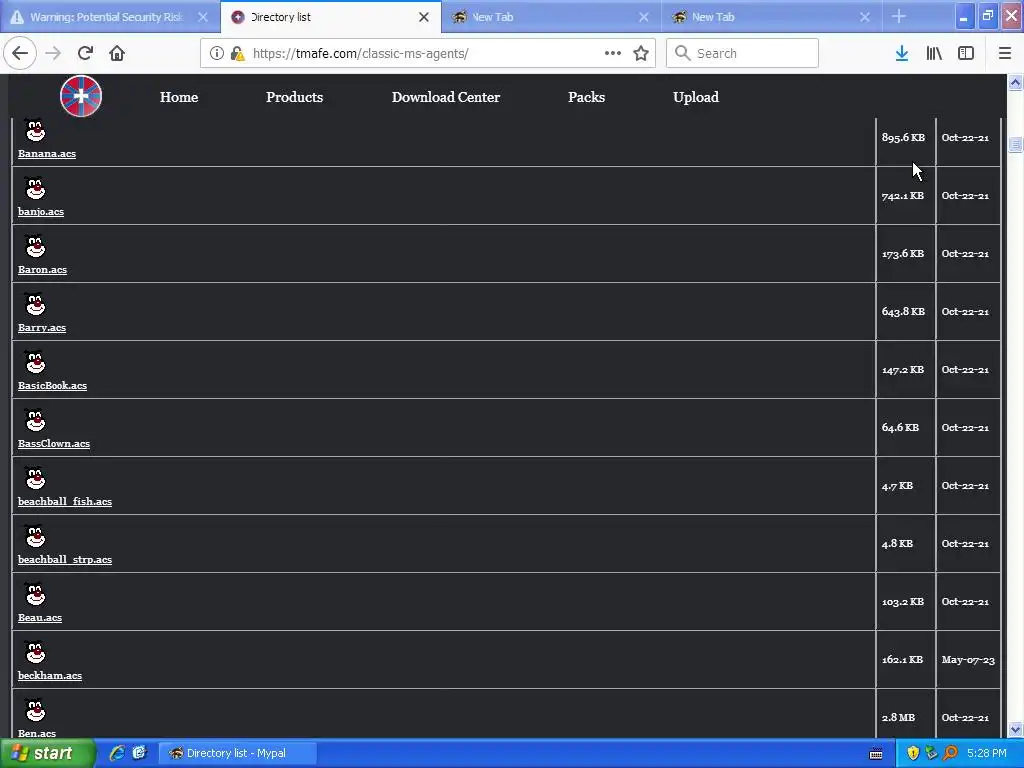Open Beau.acs link
Viewport: 1024px width, 768px height.
click(x=40, y=618)
